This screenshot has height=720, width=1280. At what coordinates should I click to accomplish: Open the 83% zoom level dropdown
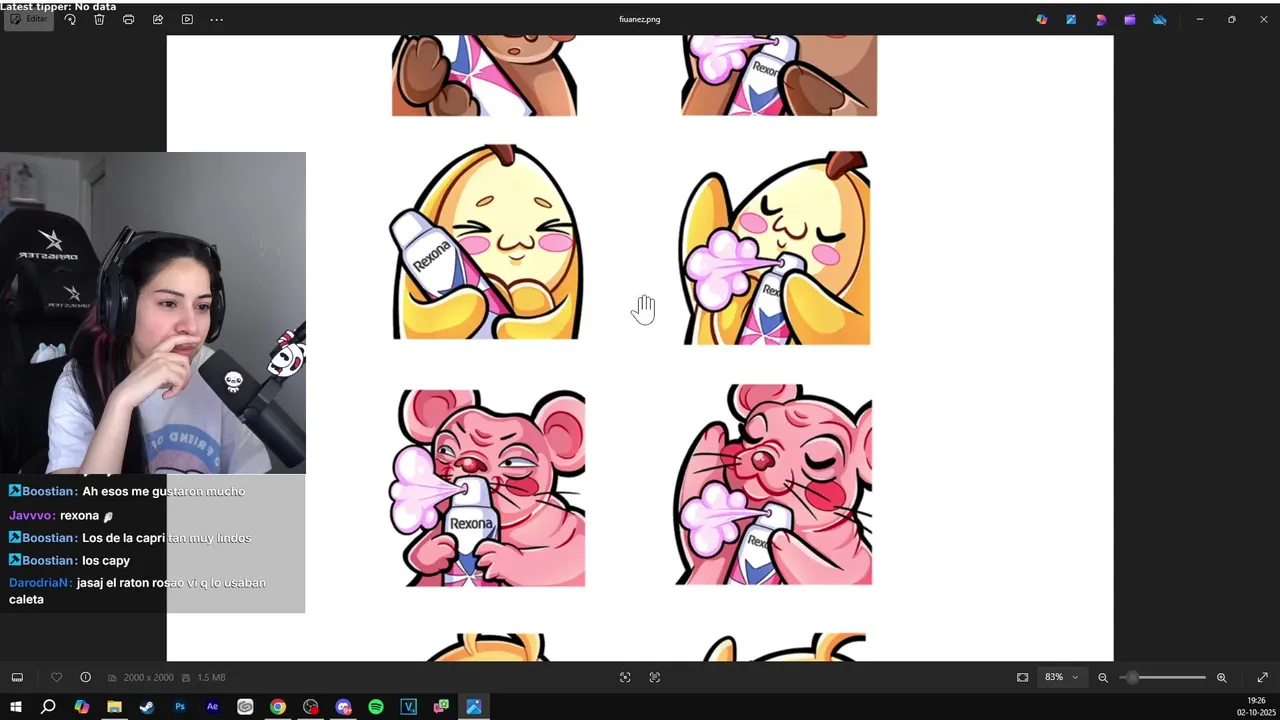[1062, 677]
